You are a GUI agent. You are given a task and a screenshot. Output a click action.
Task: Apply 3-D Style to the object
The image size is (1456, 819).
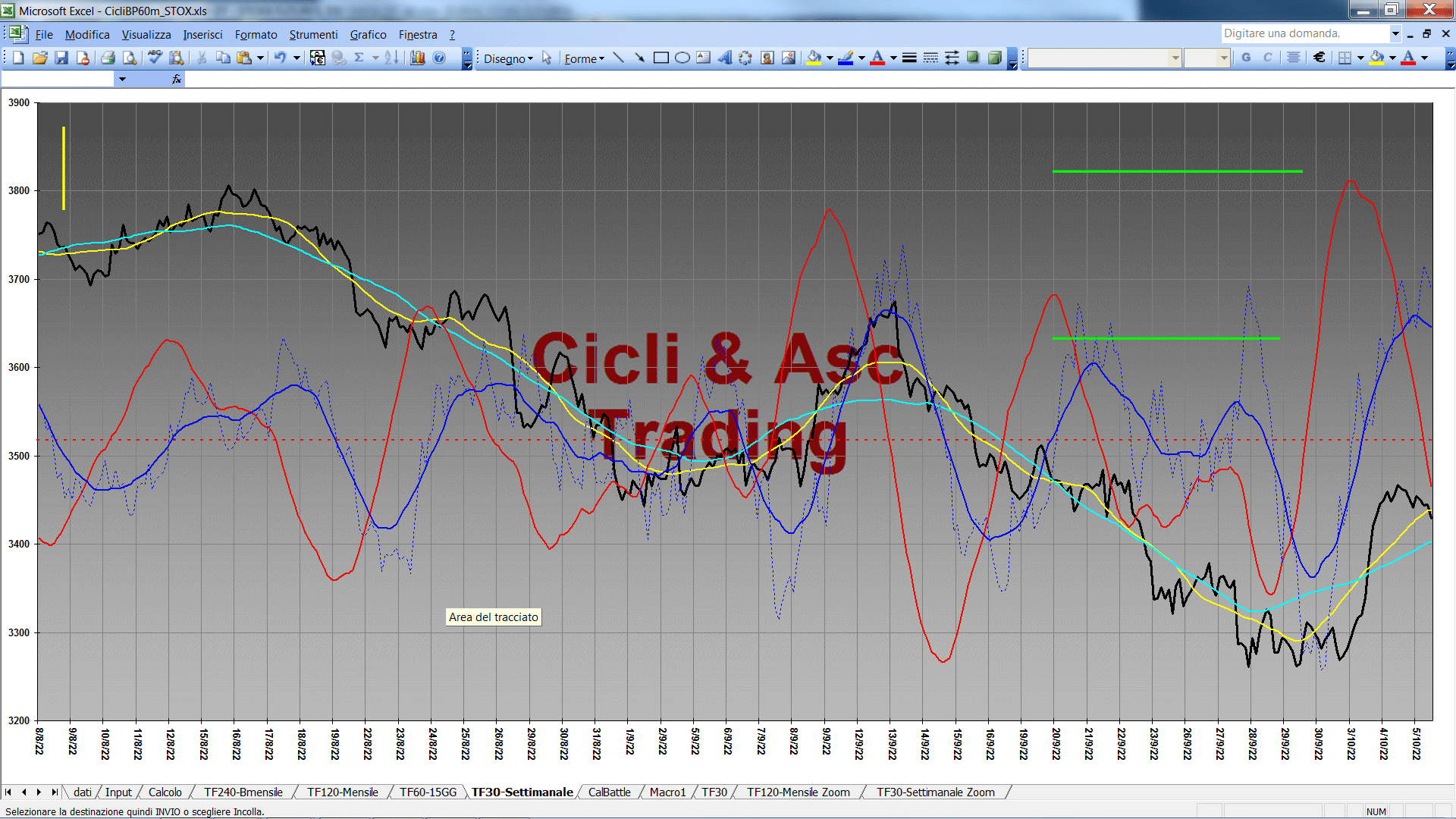(994, 58)
